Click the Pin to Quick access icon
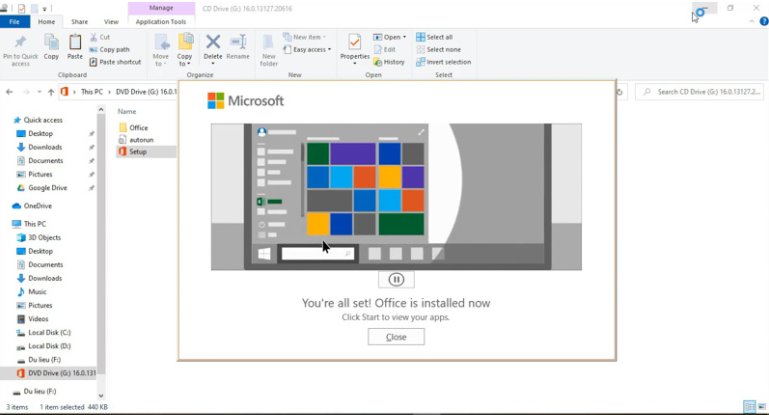The height and width of the screenshot is (415, 769). pyautogui.click(x=20, y=42)
